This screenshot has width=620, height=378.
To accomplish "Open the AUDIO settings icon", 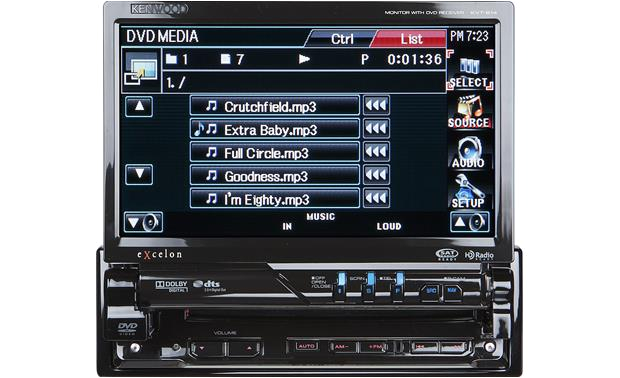I will click(x=469, y=152).
